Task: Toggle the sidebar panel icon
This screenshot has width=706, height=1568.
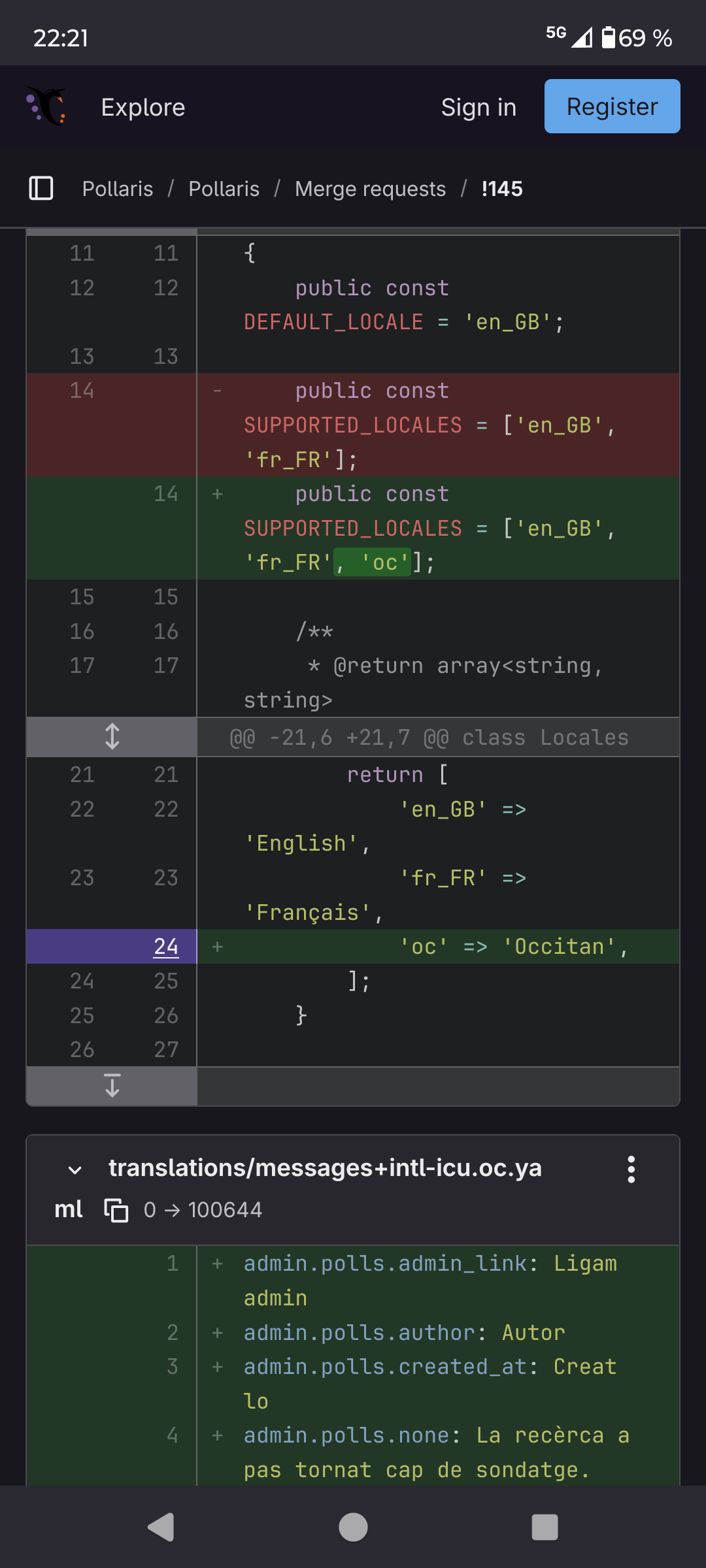Action: coord(41,188)
